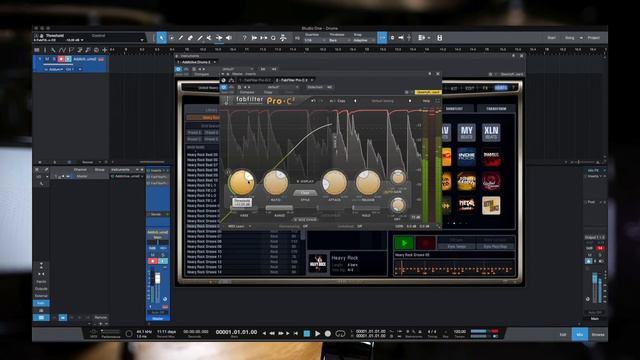Click the FabFilter Pro-C 2 plugin tab
Screen dimensions: 640x360
click(x=294, y=80)
